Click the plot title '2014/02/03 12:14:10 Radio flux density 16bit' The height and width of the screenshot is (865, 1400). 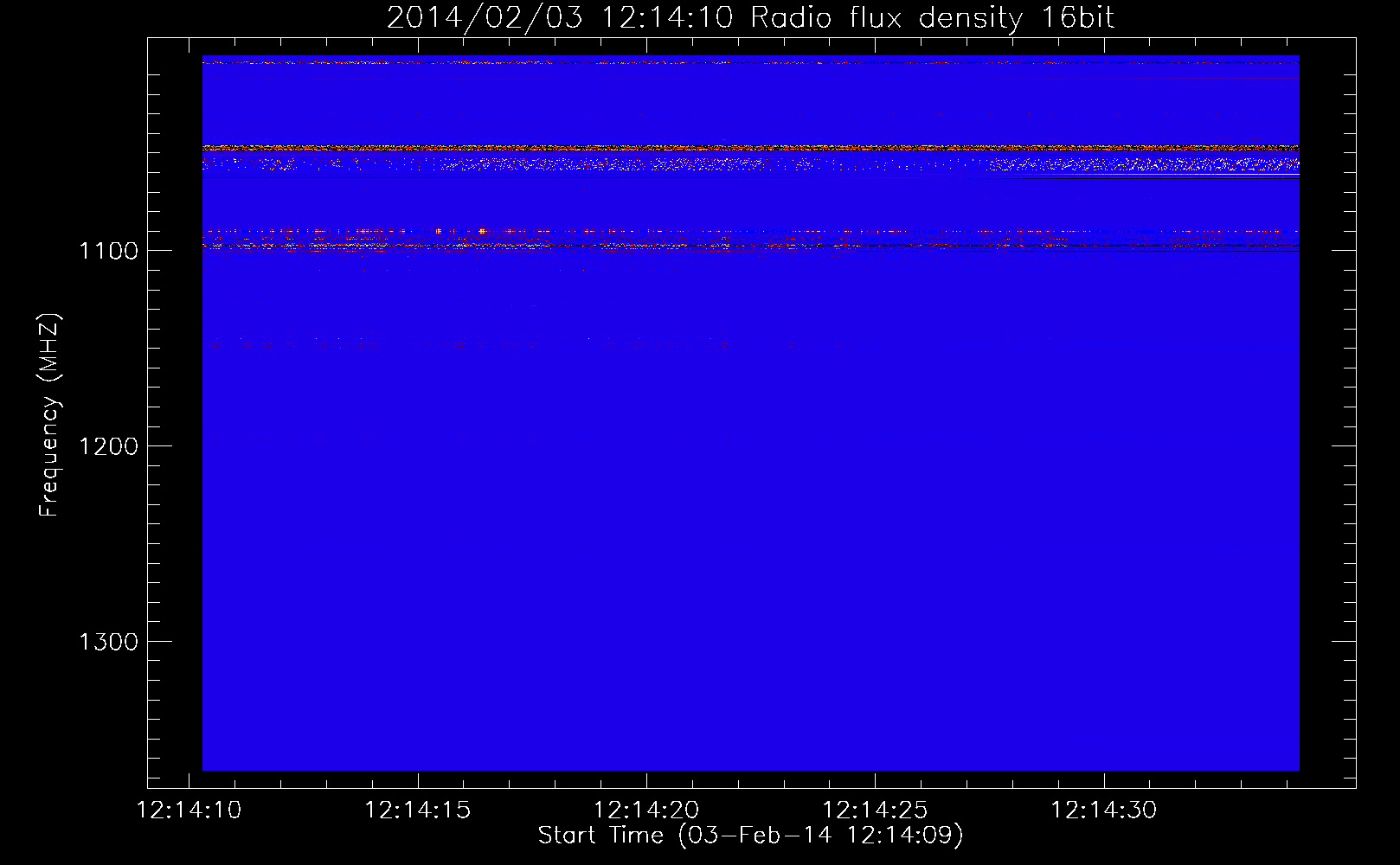(x=750, y=18)
